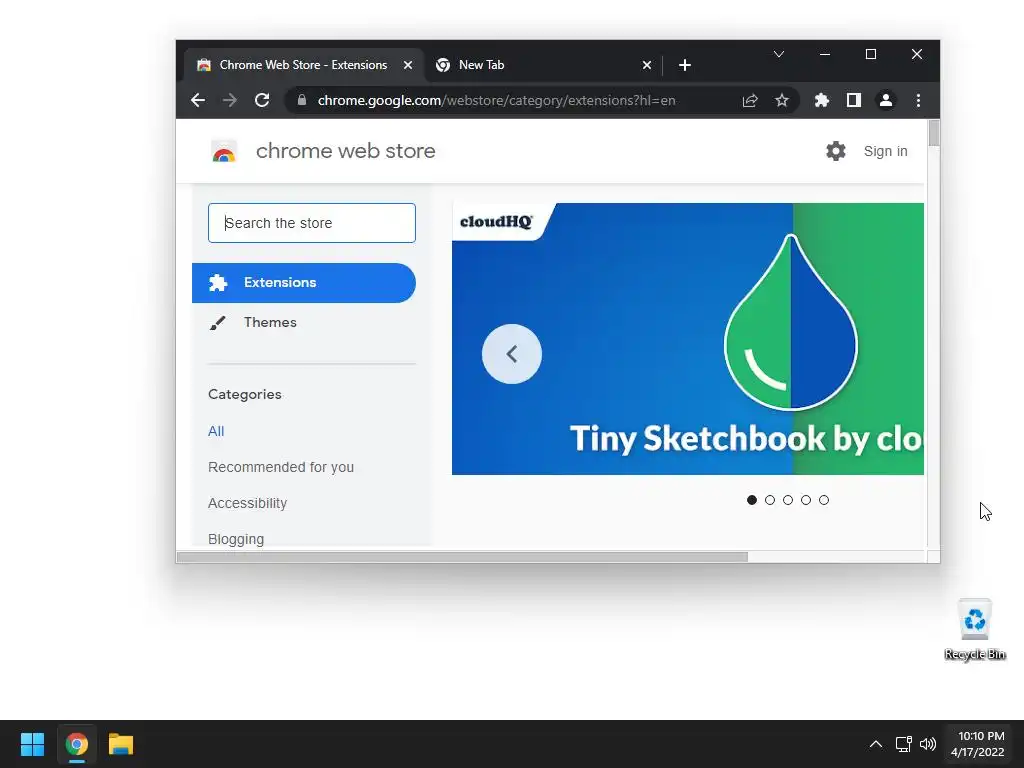The width and height of the screenshot is (1024, 768).
Task: Select Extensions in the sidebar
Action: click(304, 283)
